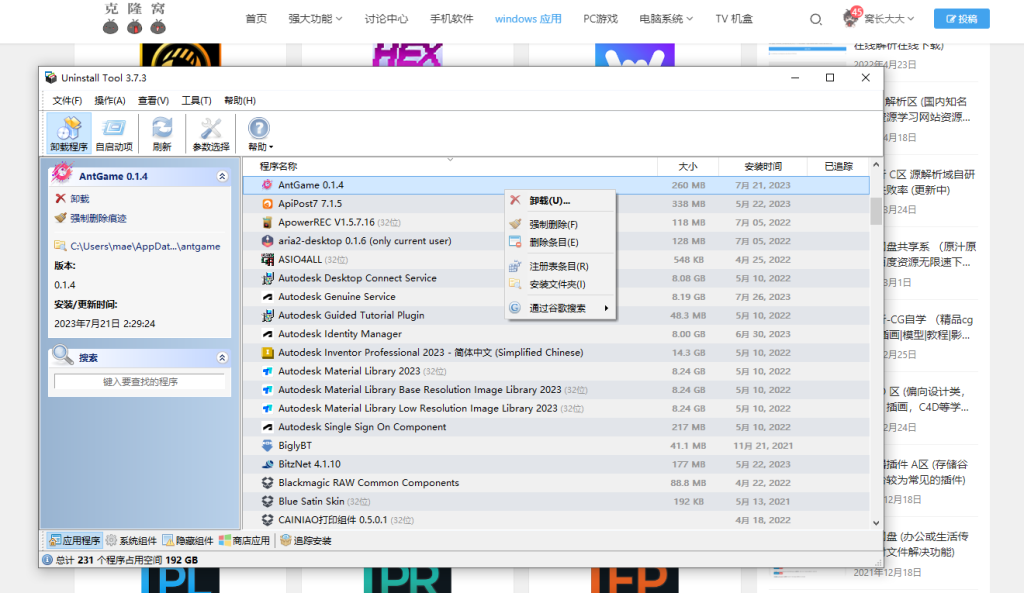Open PC游戏 in the site navigation
This screenshot has width=1024, height=593.
(600, 19)
